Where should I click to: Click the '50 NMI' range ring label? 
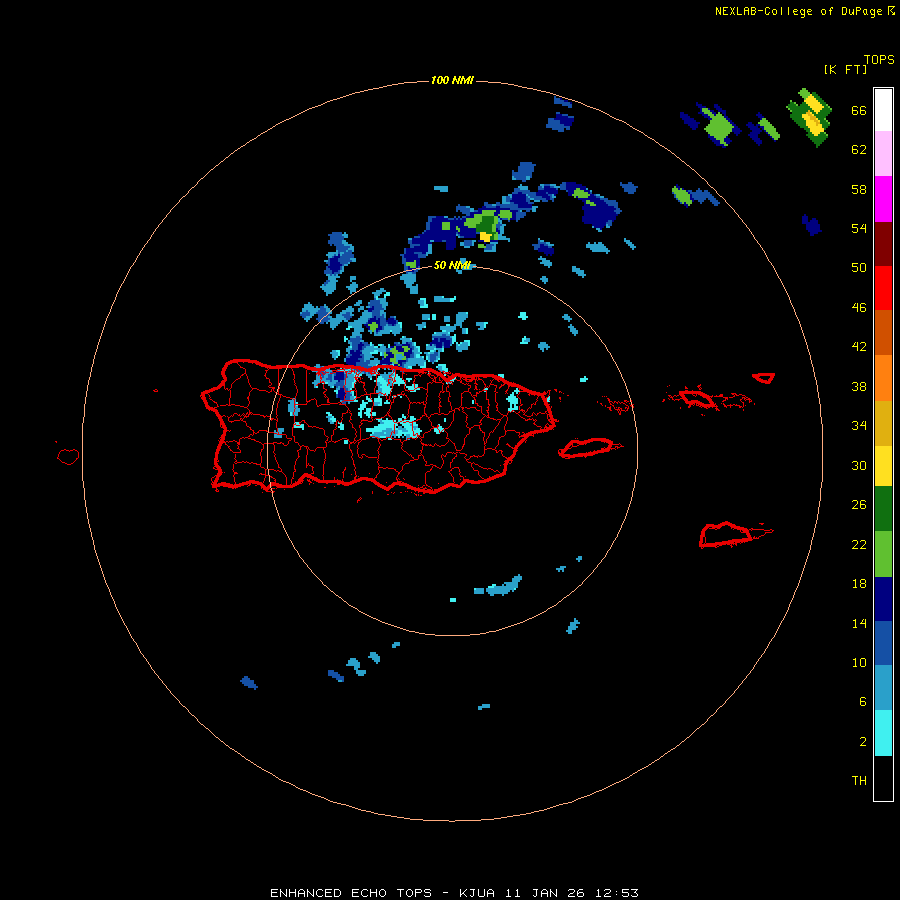pos(452,265)
